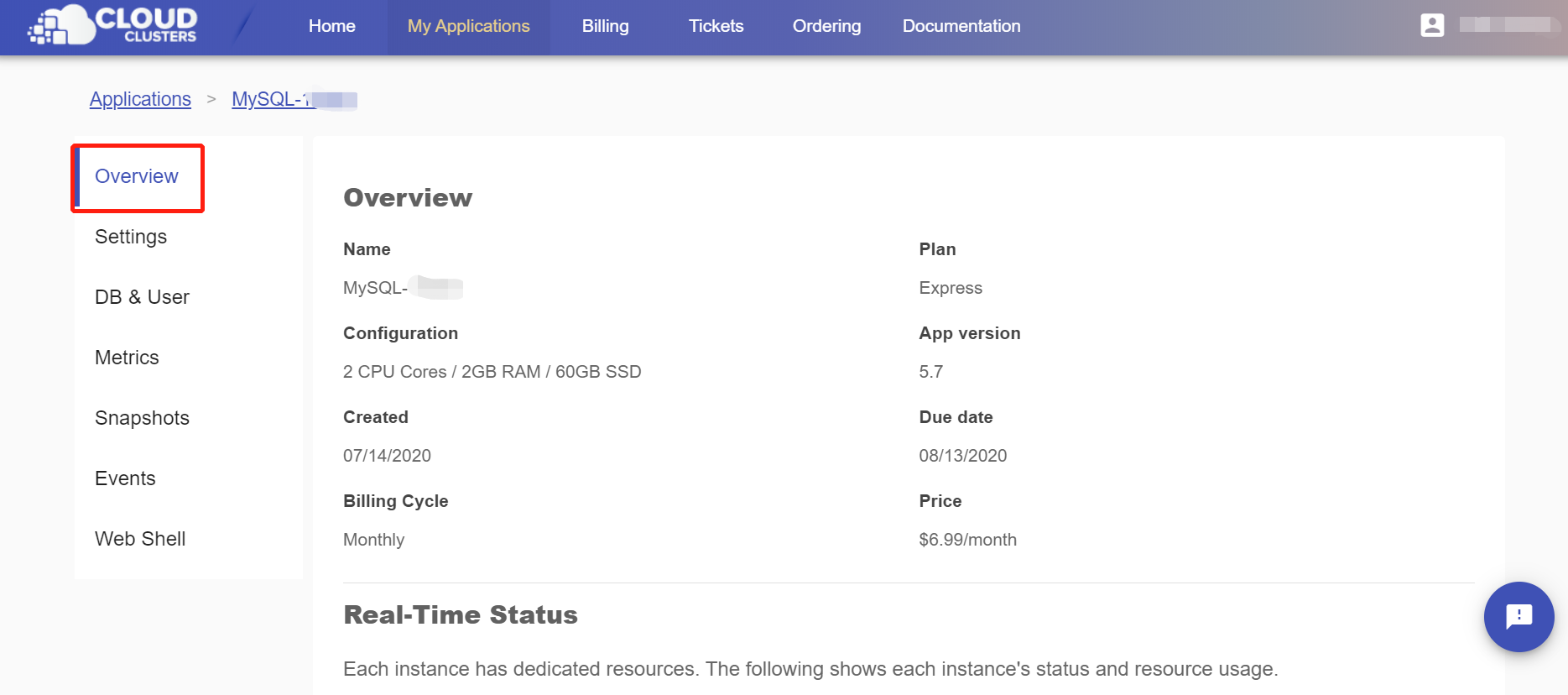Click the price $6.99/month

[967, 540]
